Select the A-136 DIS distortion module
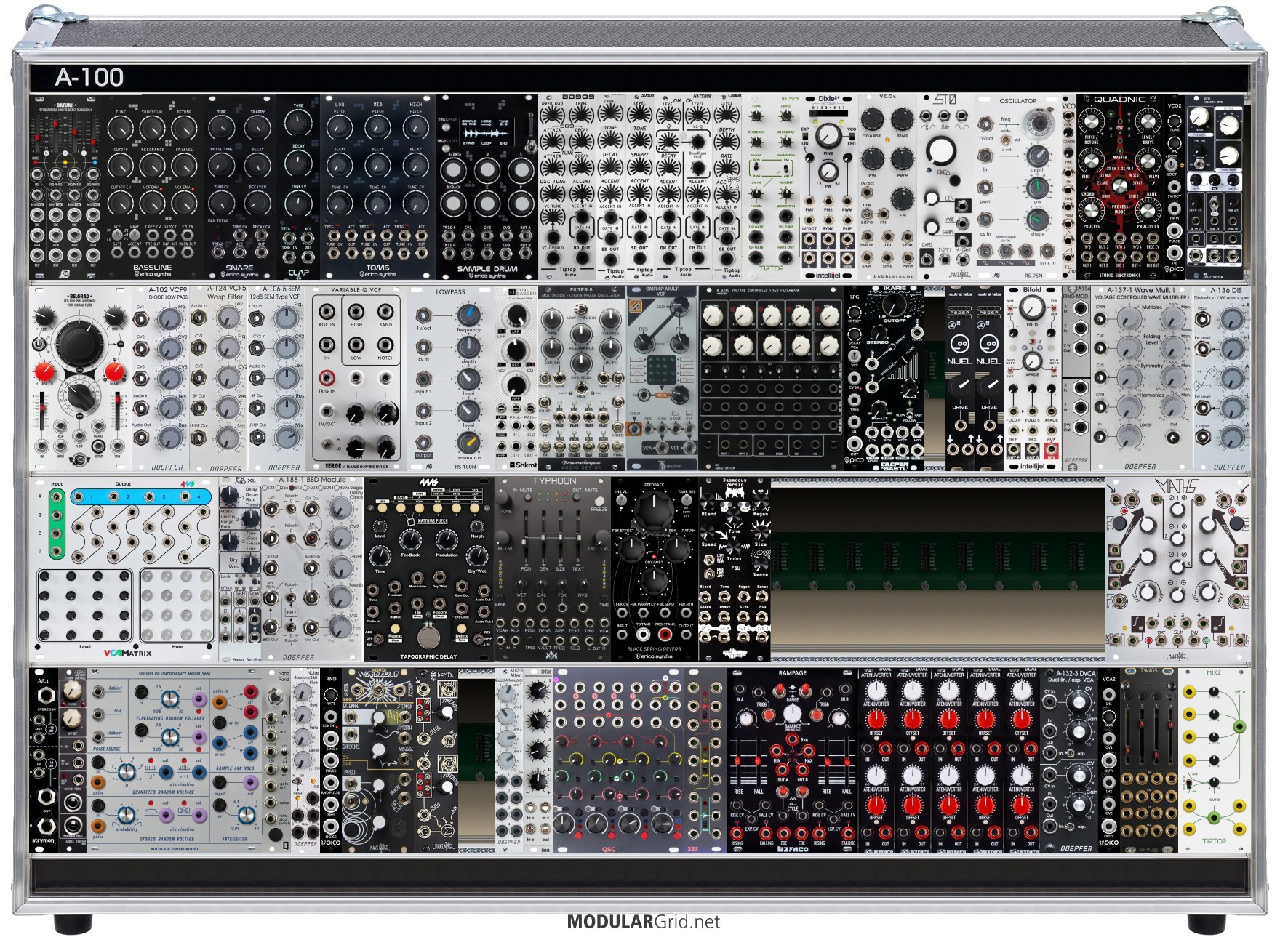1288x937 pixels. pyautogui.click(x=1222, y=378)
